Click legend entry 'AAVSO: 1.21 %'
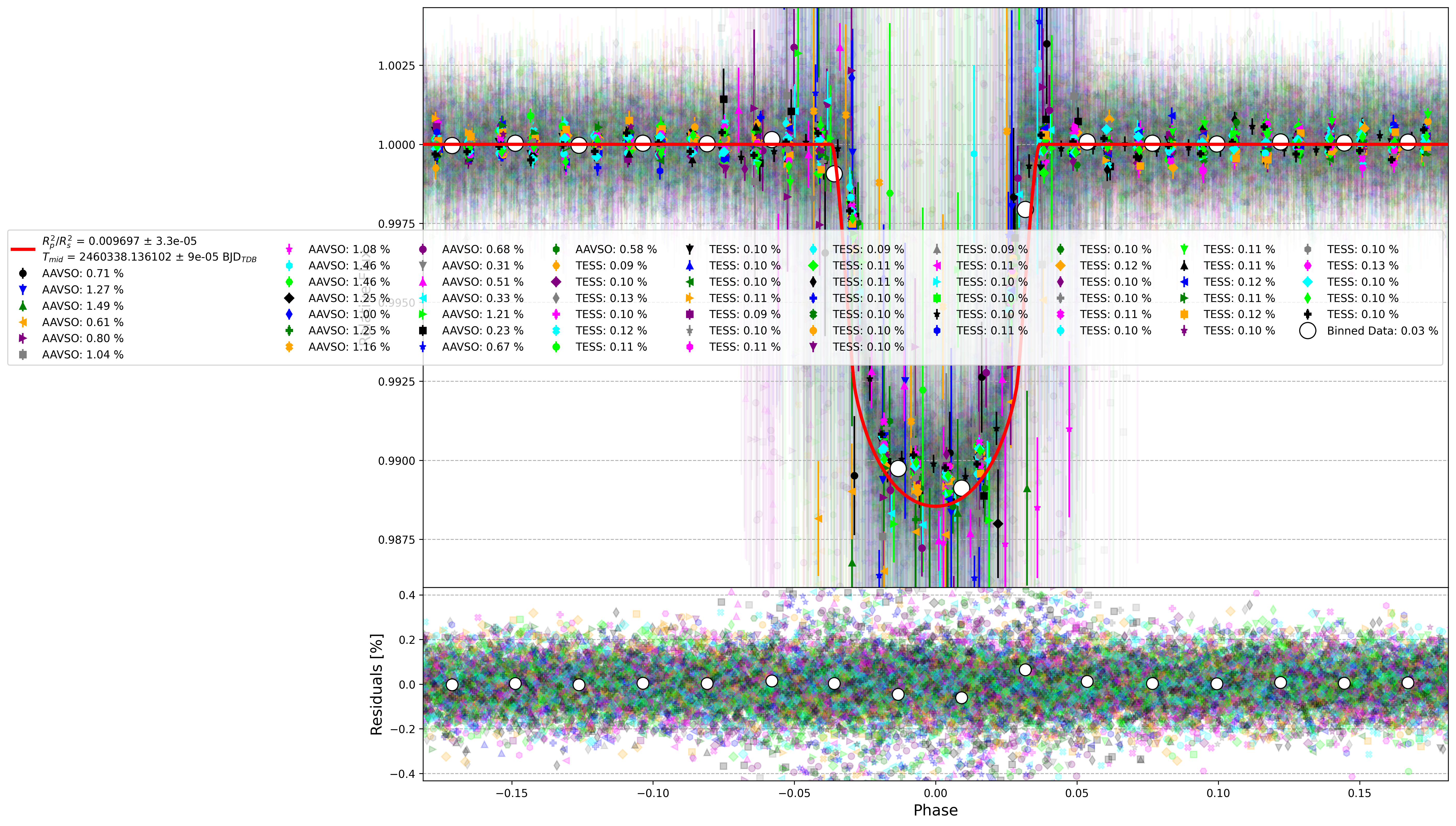The width and height of the screenshot is (1456, 826). point(482,314)
